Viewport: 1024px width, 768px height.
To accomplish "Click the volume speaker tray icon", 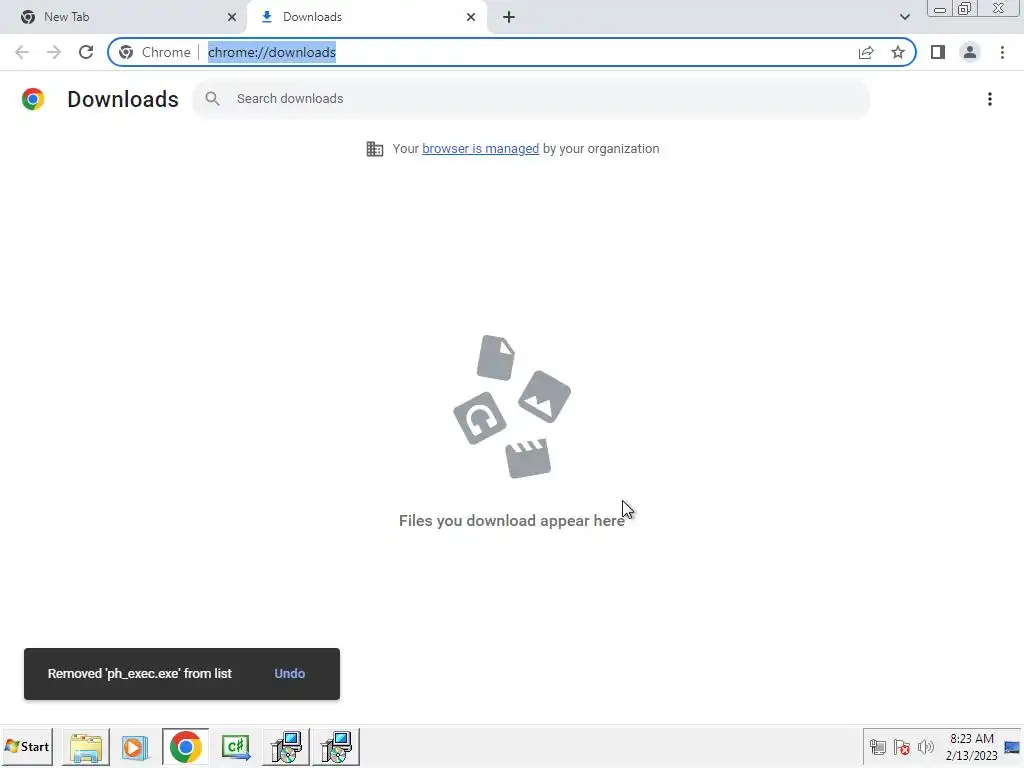I will 925,746.
